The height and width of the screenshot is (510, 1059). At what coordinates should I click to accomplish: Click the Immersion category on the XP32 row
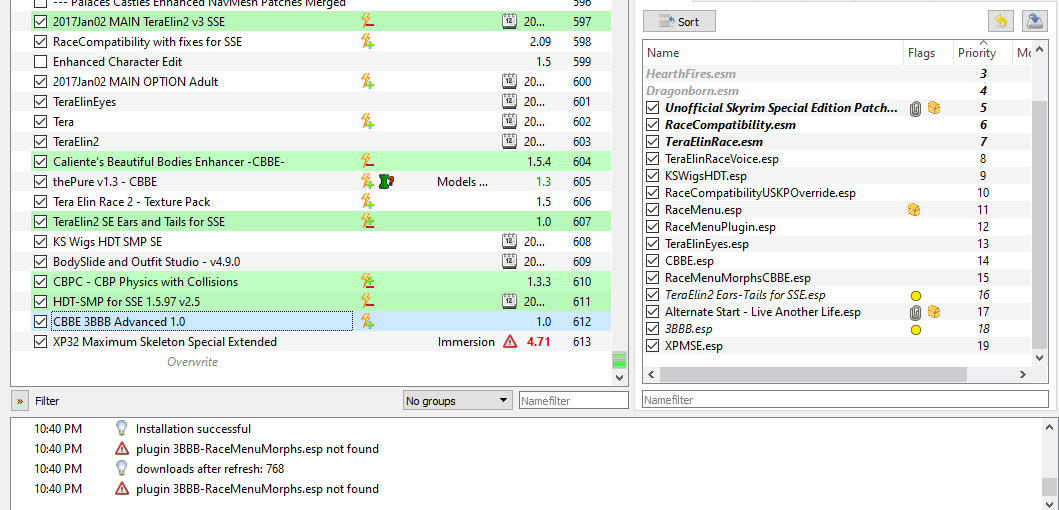coord(466,342)
